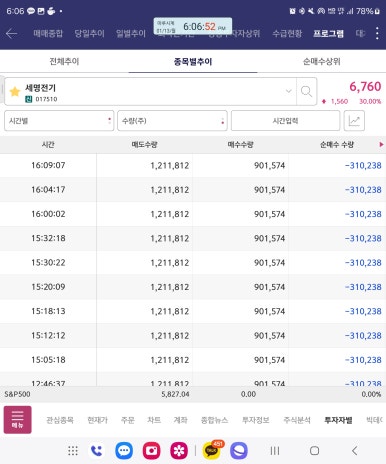Open the 당일추이 top menu
Image resolution: width=386 pixels, height=464 pixels.
tap(89, 33)
